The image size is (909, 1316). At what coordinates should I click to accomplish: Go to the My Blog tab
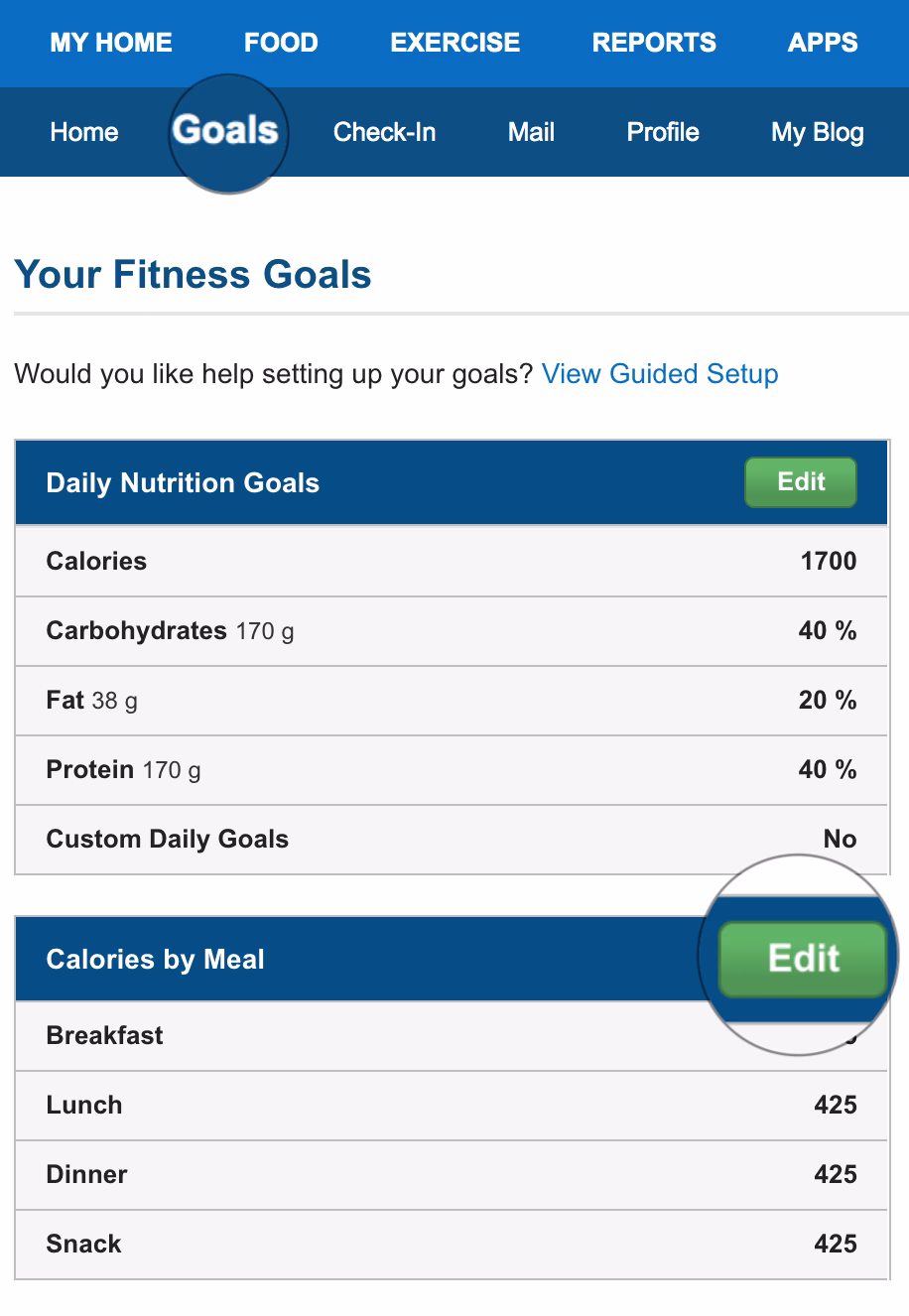pyautogui.click(x=817, y=132)
